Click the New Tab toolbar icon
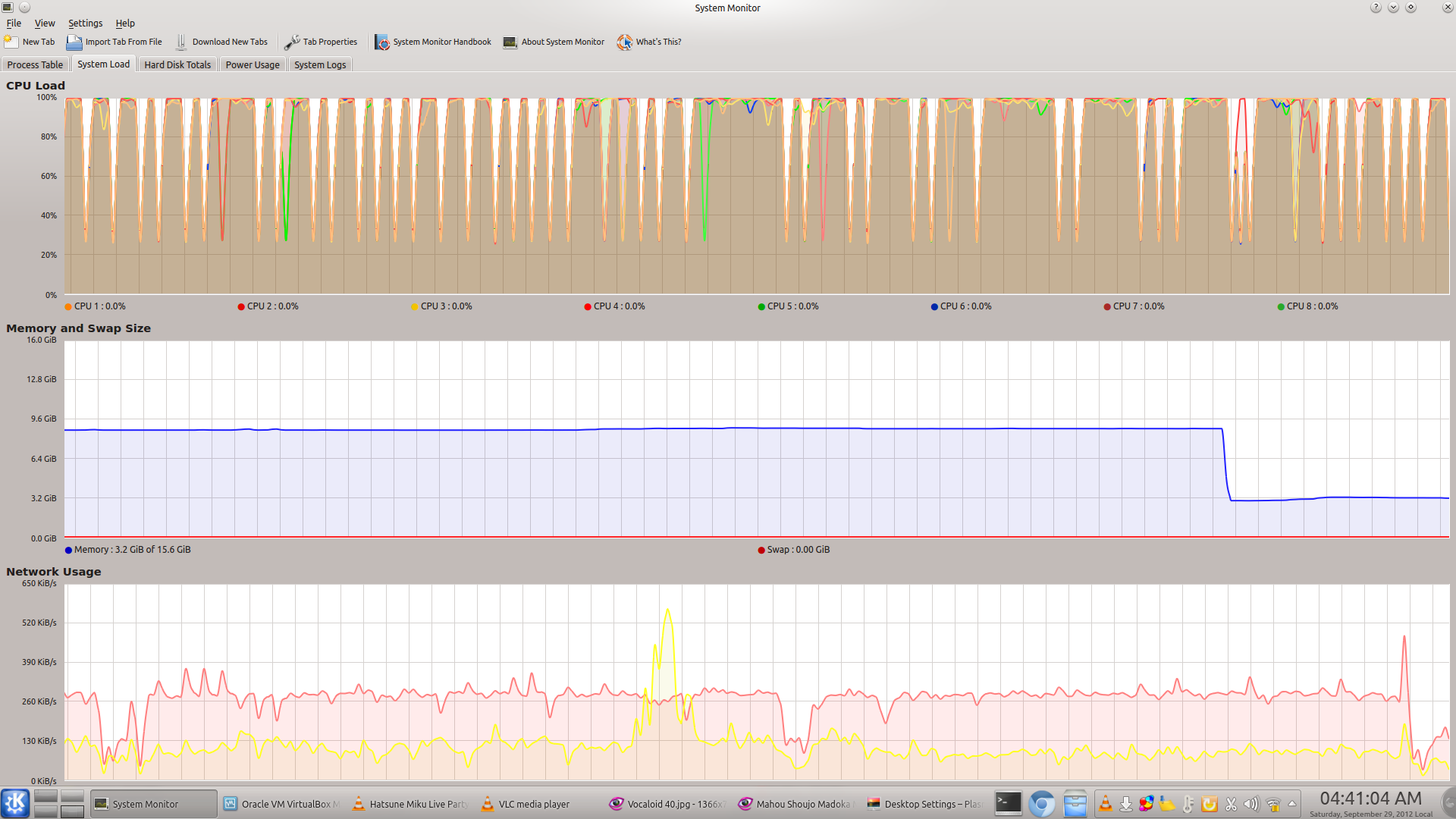The height and width of the screenshot is (819, 1456). click(11, 42)
